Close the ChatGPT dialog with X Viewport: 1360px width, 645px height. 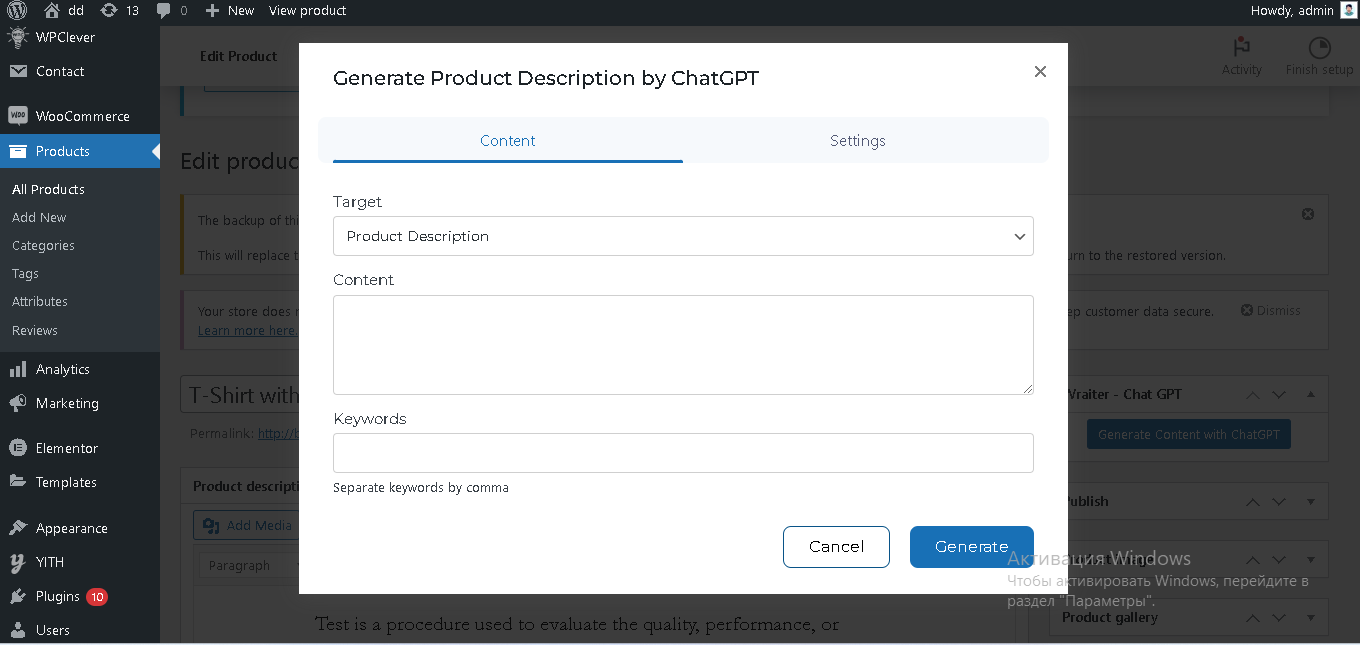pyautogui.click(x=1040, y=72)
